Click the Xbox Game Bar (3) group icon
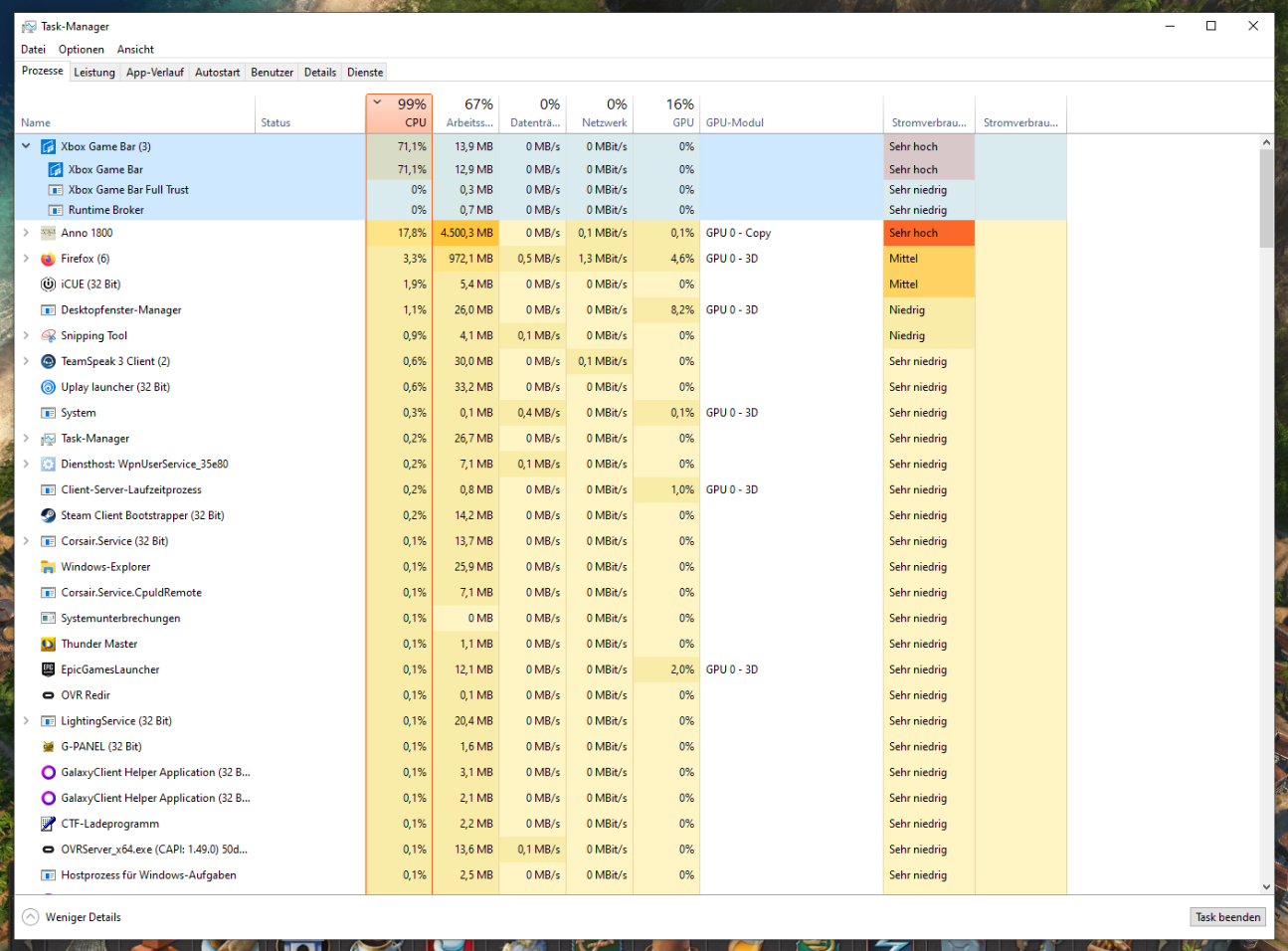Viewport: 1288px width, 951px height. [48, 147]
